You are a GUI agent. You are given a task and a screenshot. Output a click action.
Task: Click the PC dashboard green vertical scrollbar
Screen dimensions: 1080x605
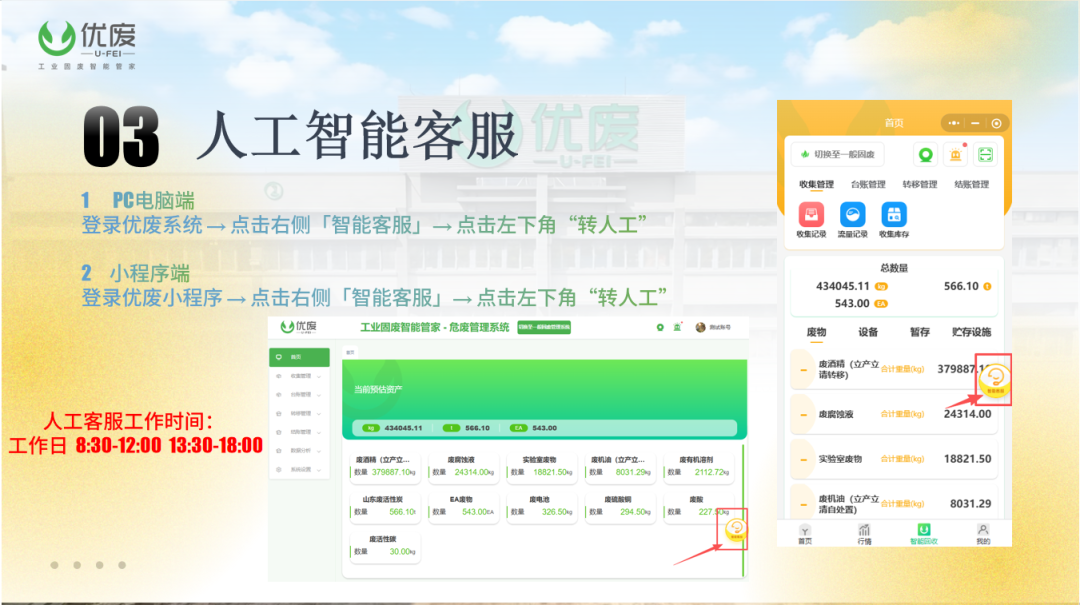coord(743,510)
